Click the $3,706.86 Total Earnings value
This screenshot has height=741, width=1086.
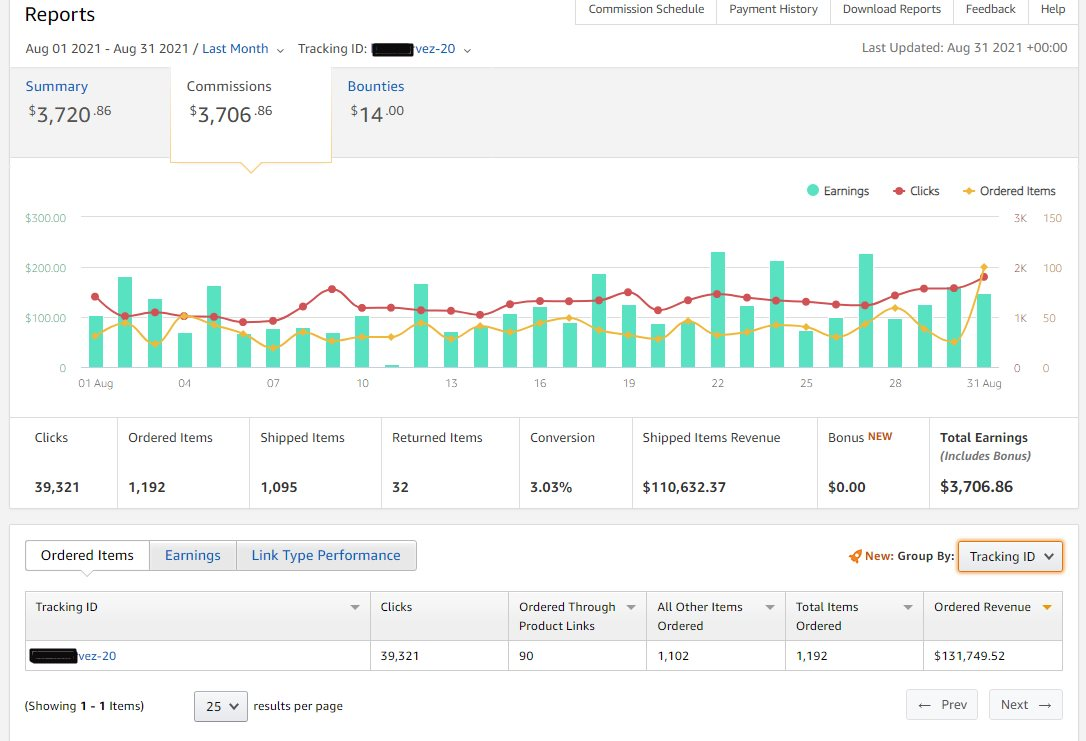(976, 487)
